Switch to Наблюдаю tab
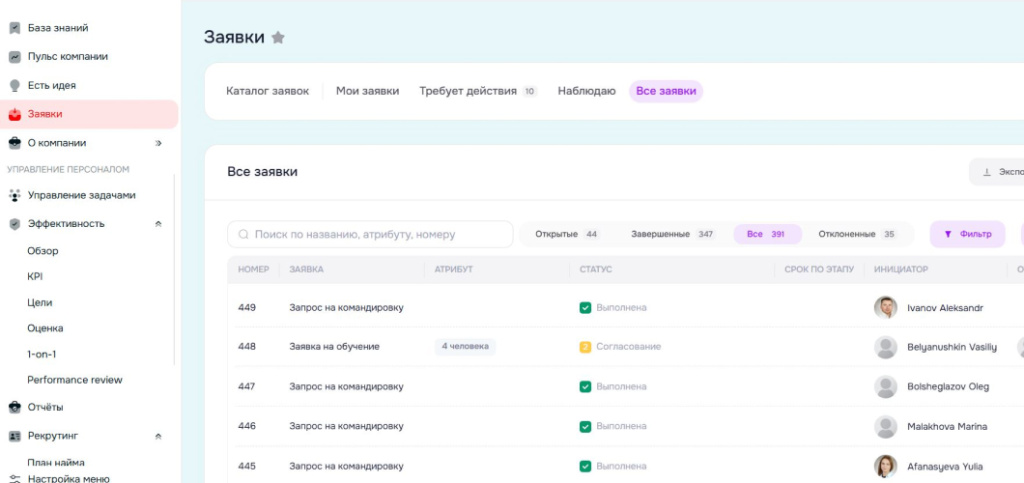The image size is (1024, 483). coord(586,91)
